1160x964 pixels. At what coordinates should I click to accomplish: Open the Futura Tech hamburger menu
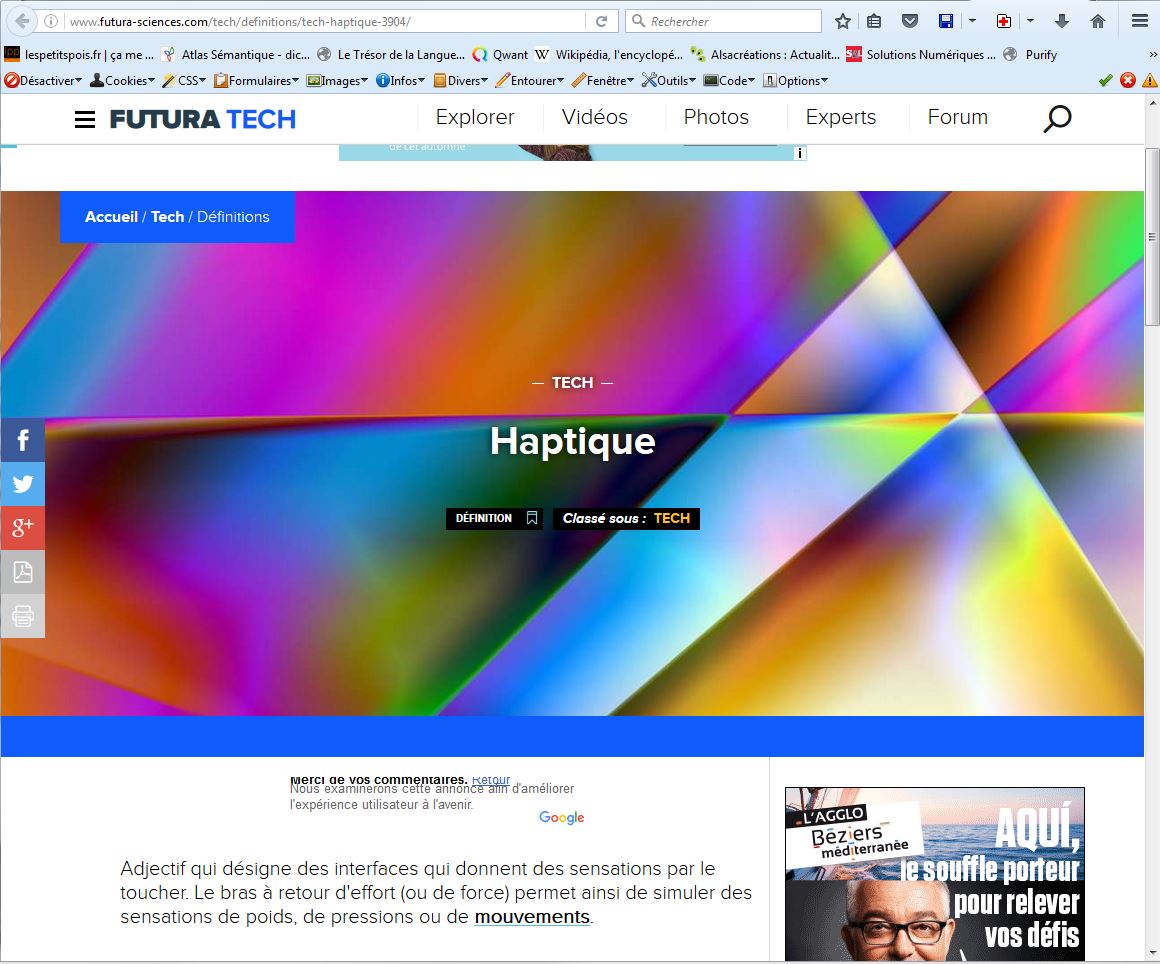click(85, 120)
